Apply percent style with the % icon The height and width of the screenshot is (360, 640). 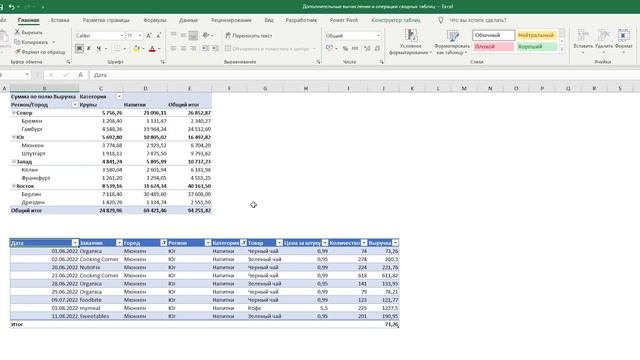pos(345,49)
